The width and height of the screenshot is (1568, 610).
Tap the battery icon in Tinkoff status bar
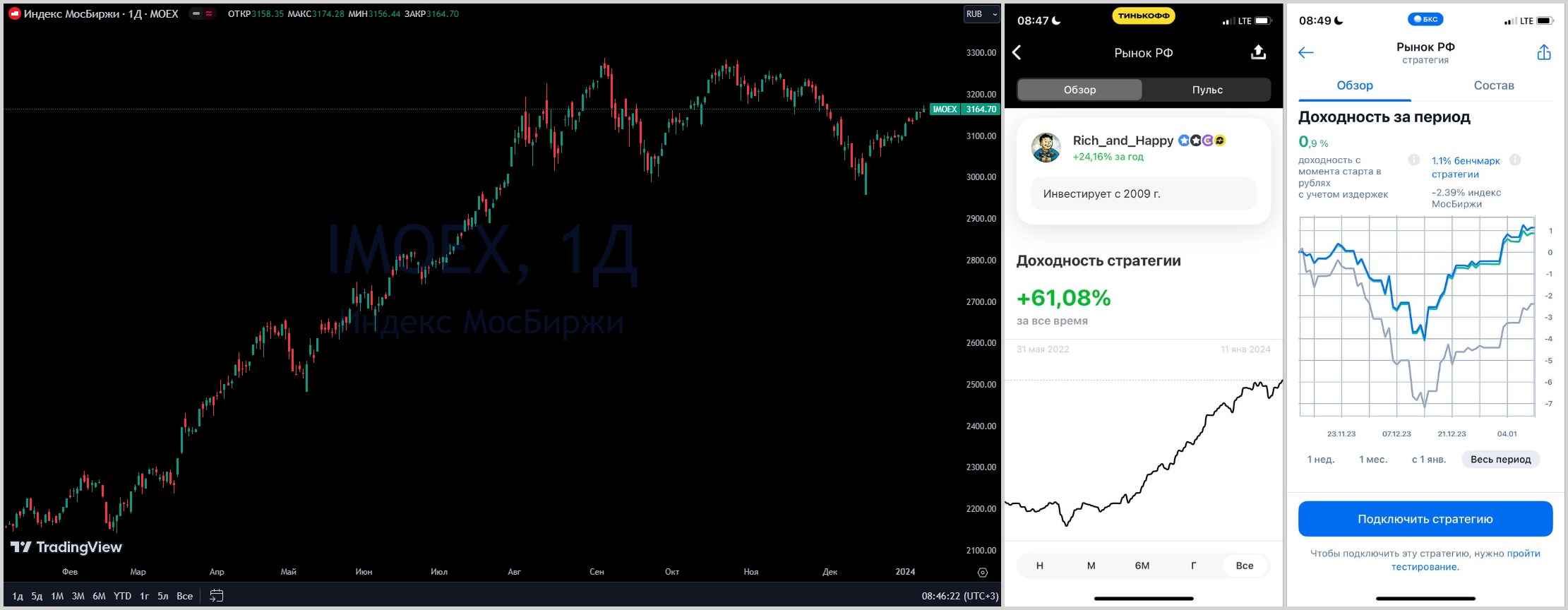point(1263,20)
